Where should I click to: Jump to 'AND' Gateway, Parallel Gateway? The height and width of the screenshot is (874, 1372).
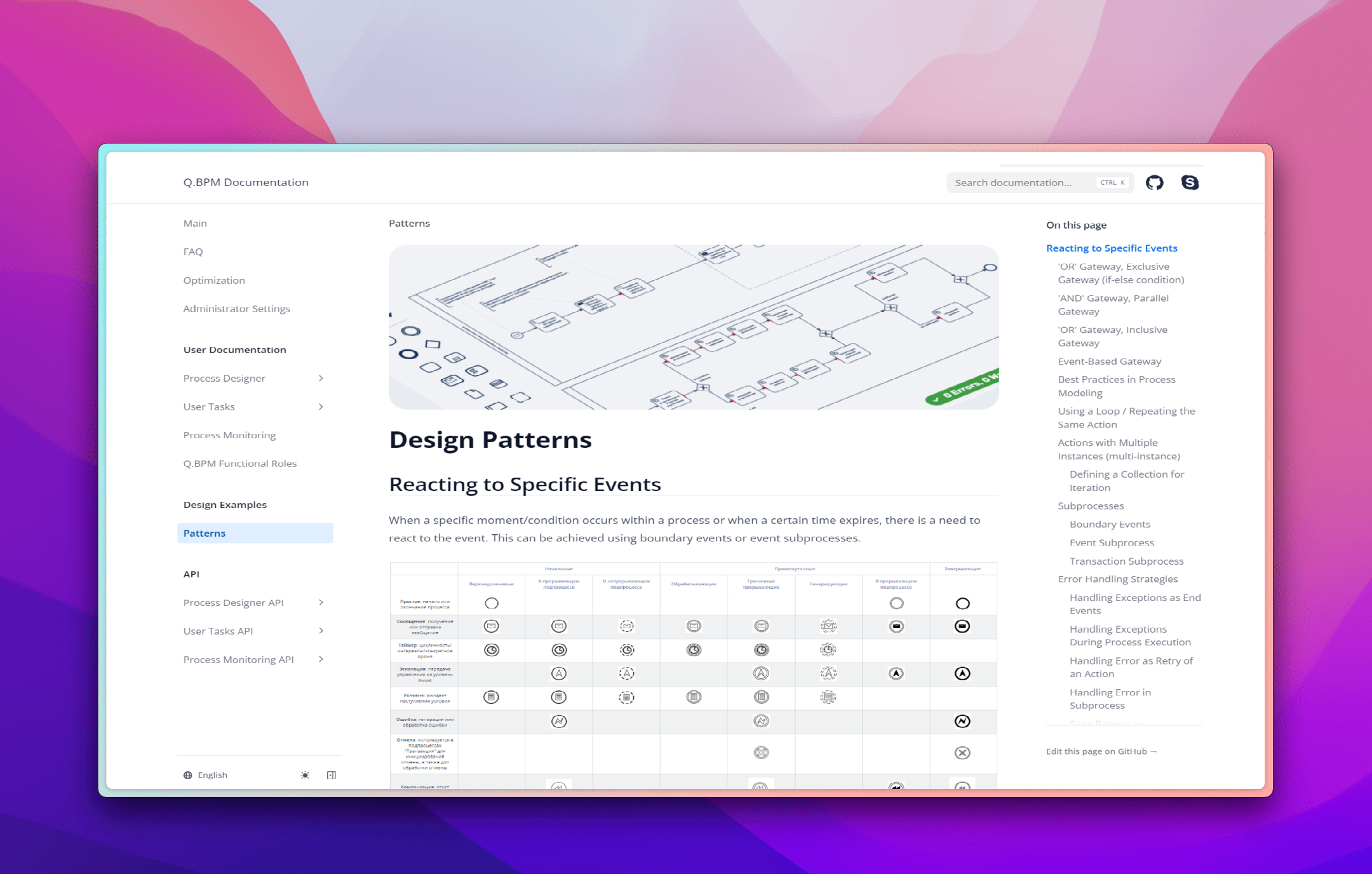[x=1113, y=305]
